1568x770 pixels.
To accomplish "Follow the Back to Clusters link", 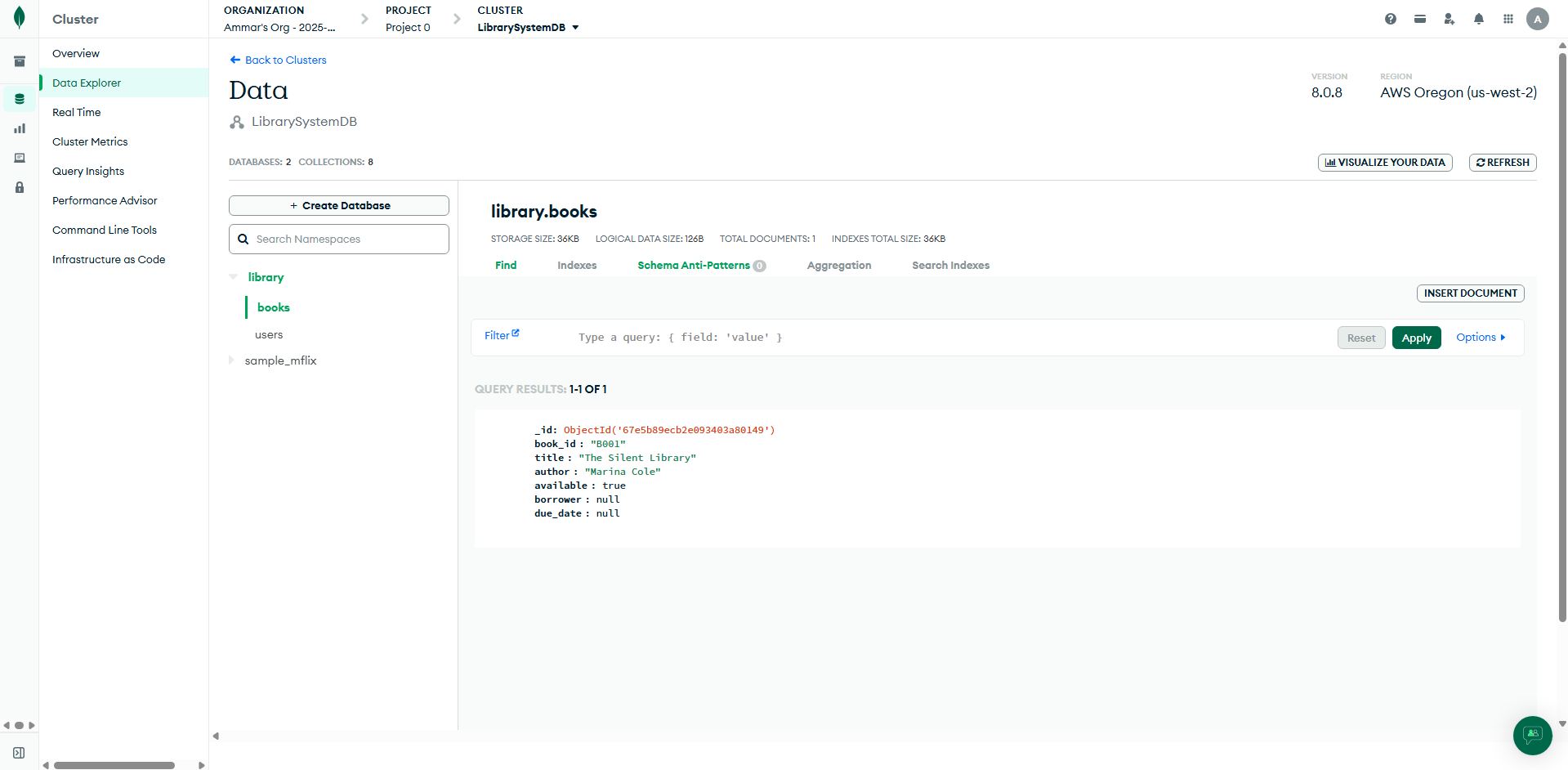I will click(277, 60).
